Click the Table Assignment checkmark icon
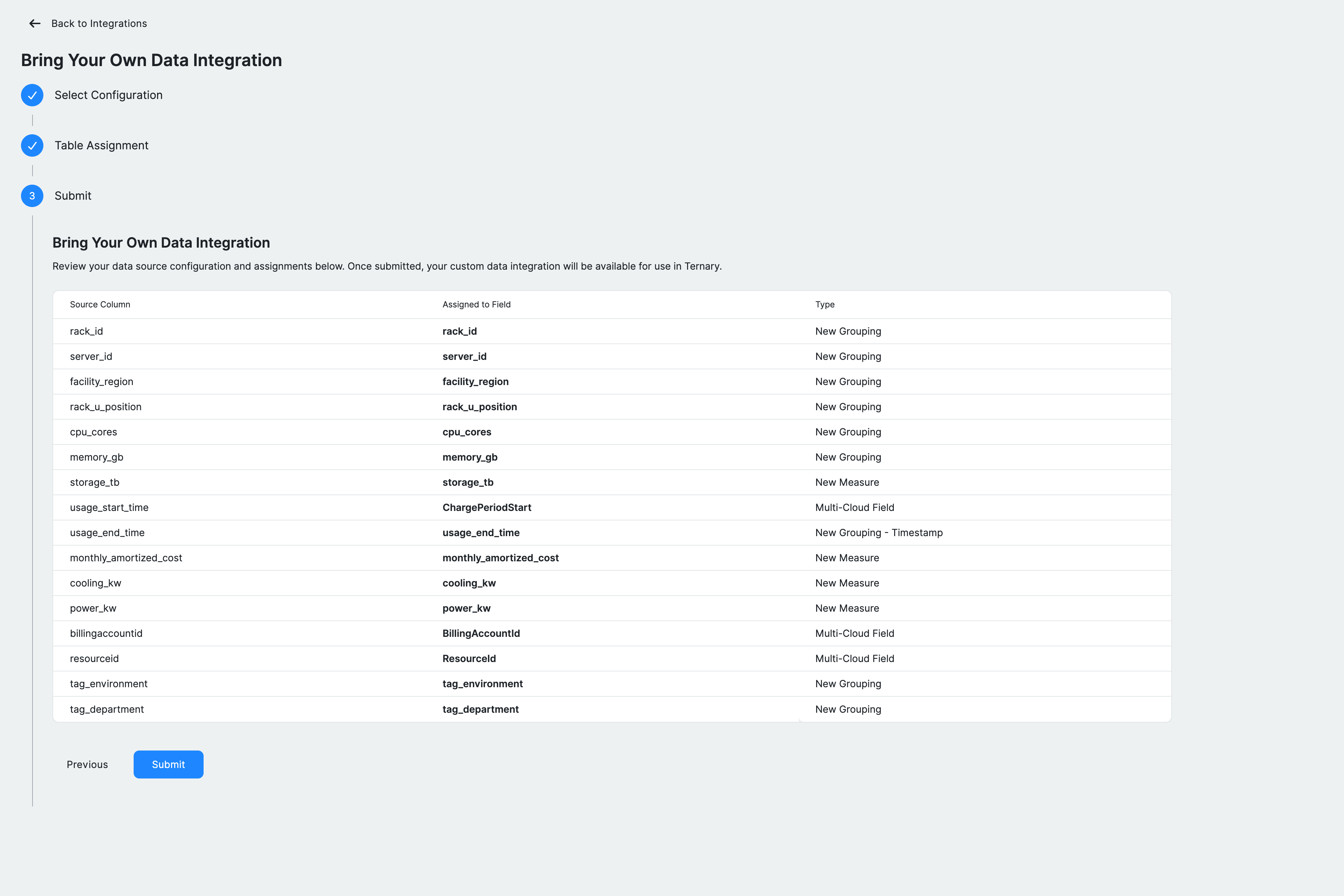Image resolution: width=1344 pixels, height=896 pixels. tap(32, 146)
